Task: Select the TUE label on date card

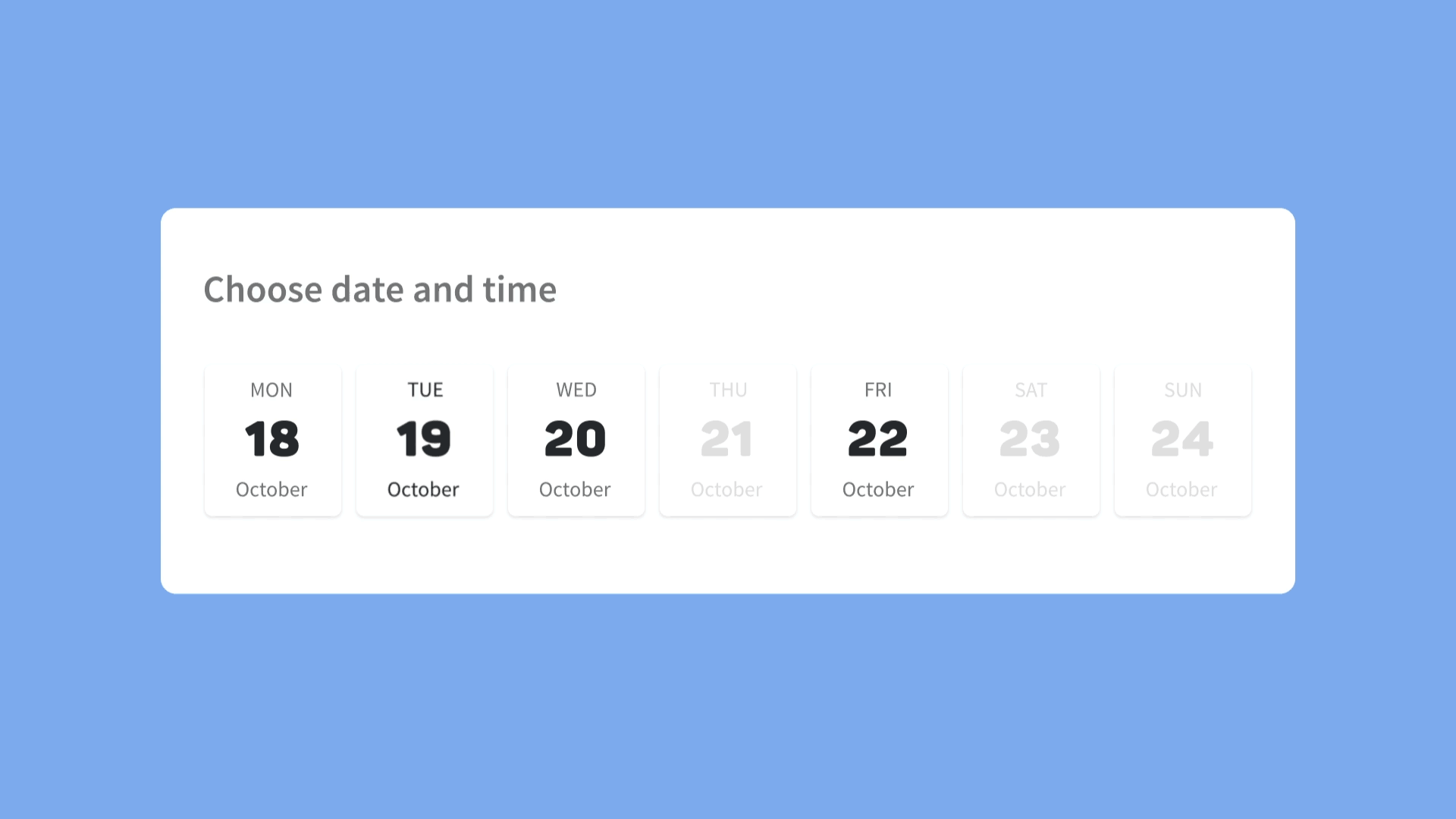Action: click(424, 389)
